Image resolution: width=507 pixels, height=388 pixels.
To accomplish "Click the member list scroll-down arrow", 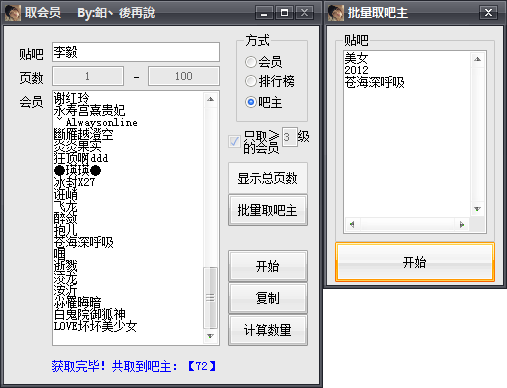I will tap(210, 336).
